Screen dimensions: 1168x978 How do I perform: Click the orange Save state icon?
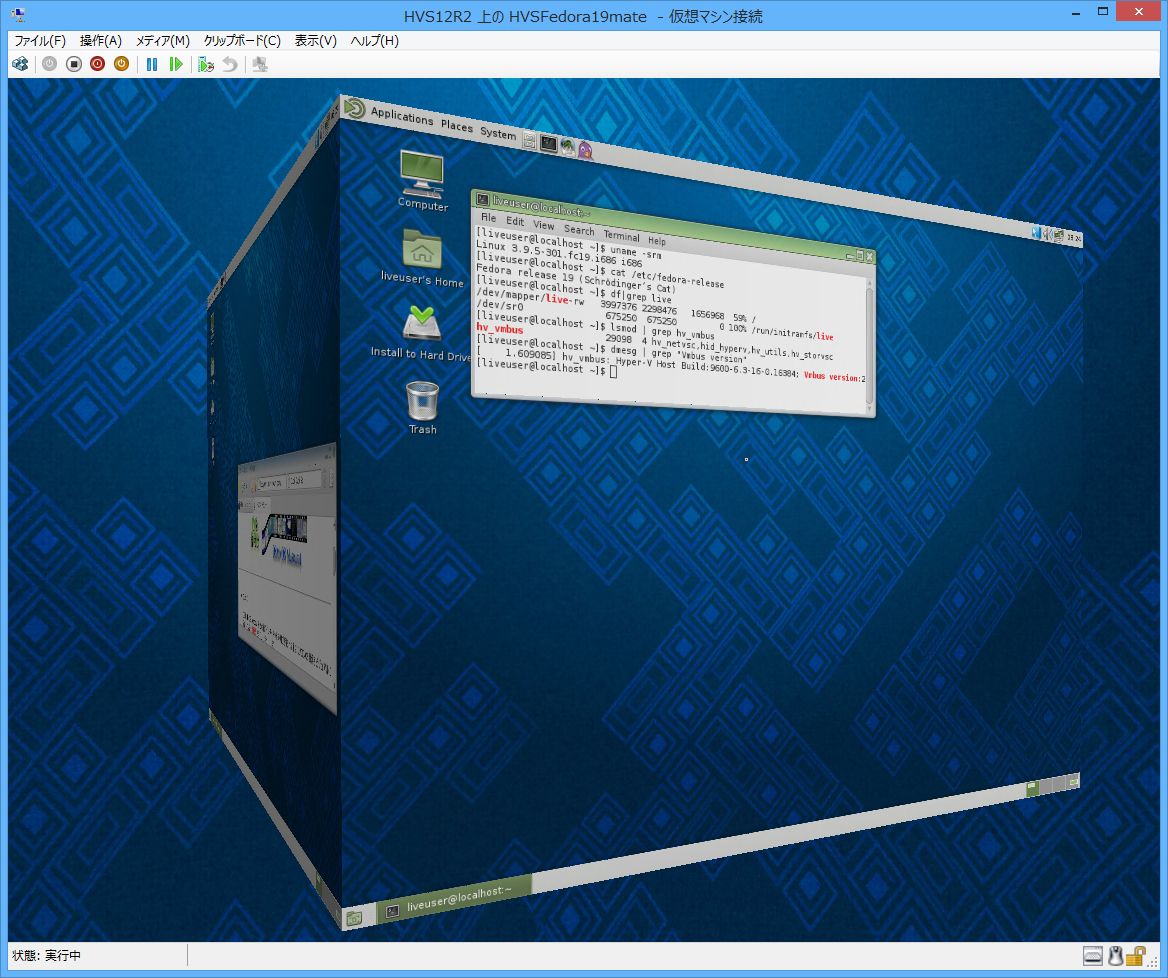pyautogui.click(x=121, y=64)
